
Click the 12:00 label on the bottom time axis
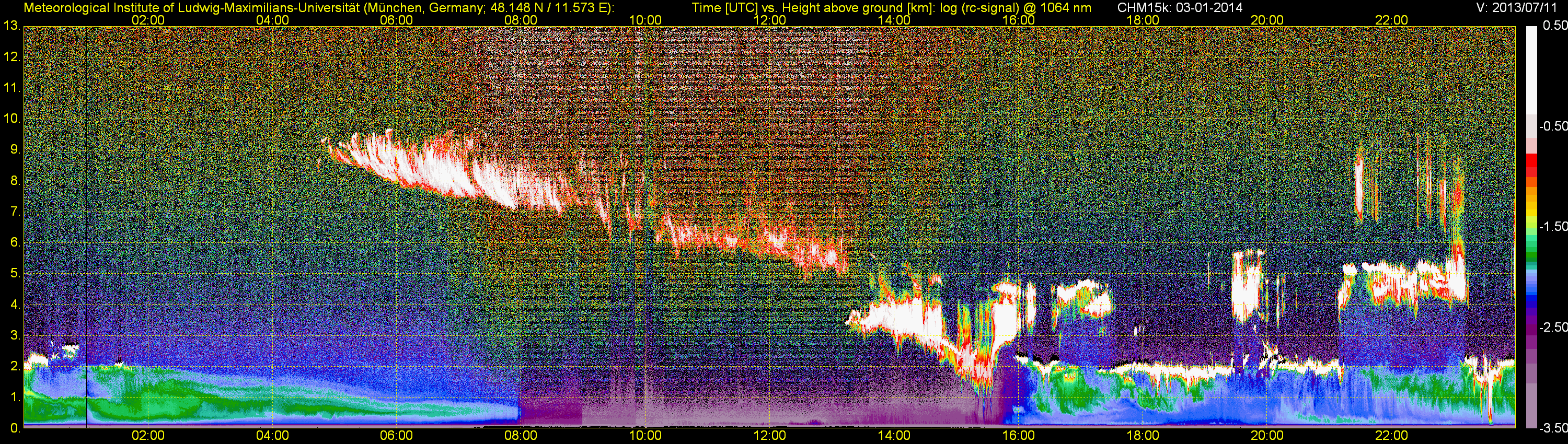click(769, 436)
